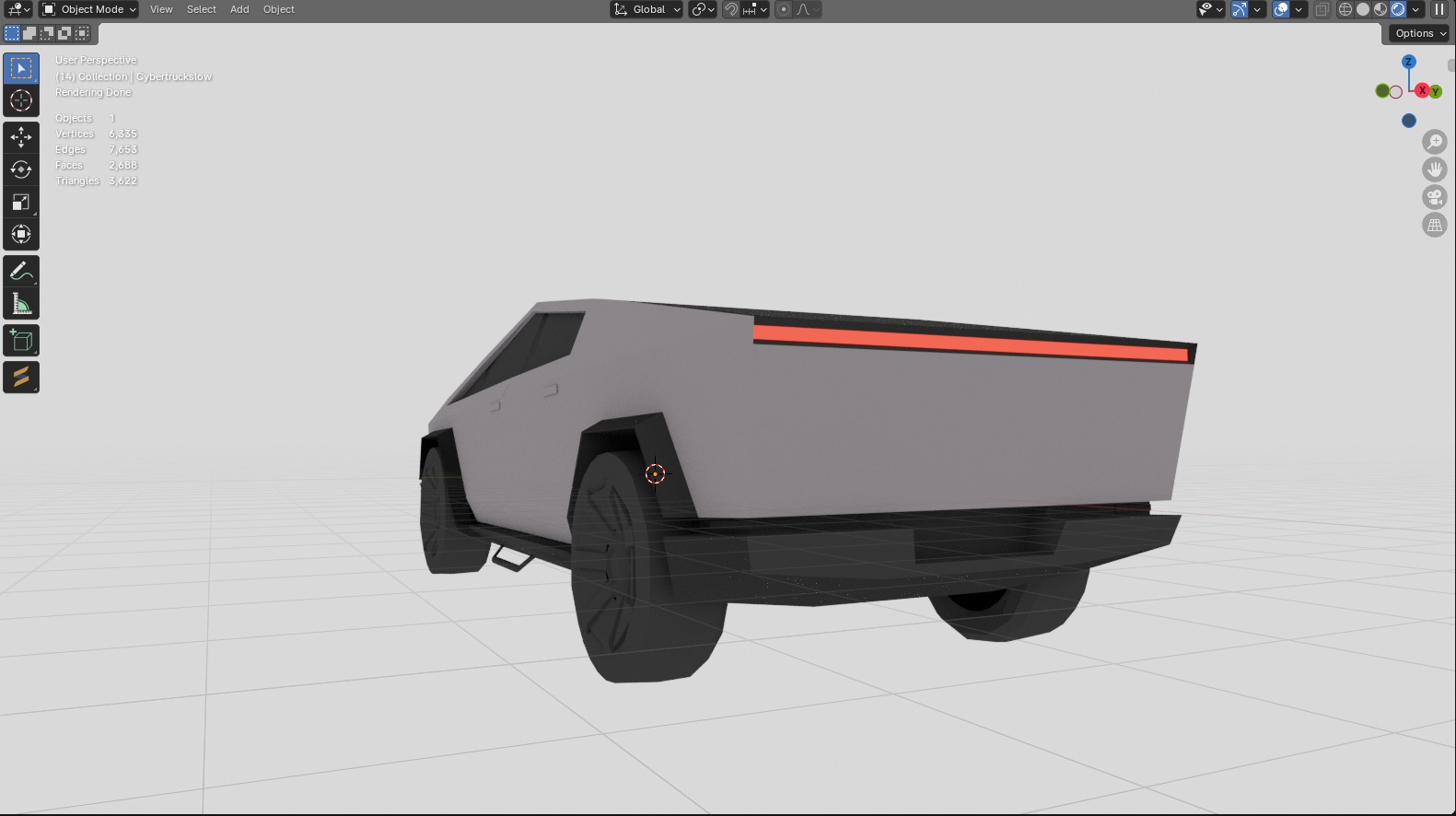
Task: Select the Select Box tool
Action: pos(21,68)
